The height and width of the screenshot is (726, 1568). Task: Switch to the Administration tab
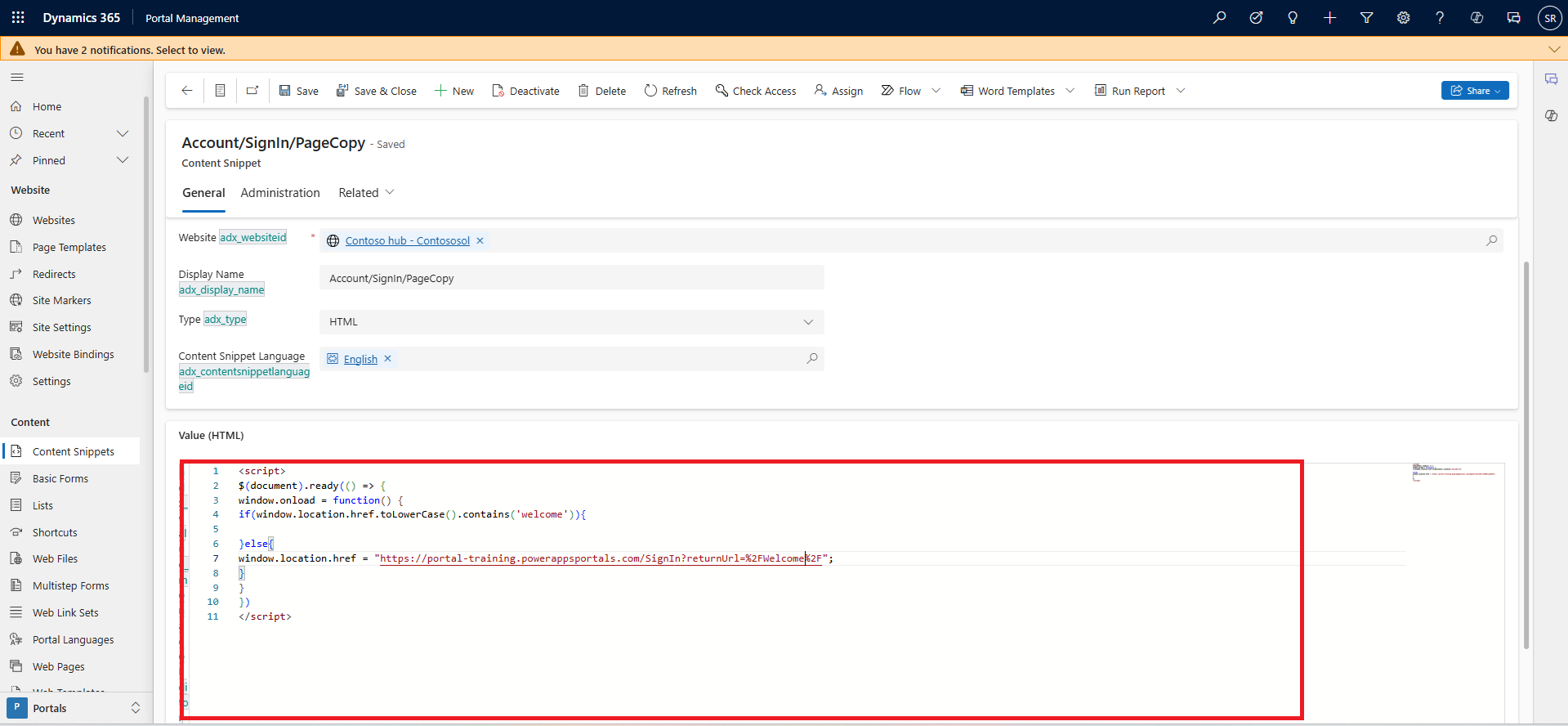pyautogui.click(x=280, y=193)
